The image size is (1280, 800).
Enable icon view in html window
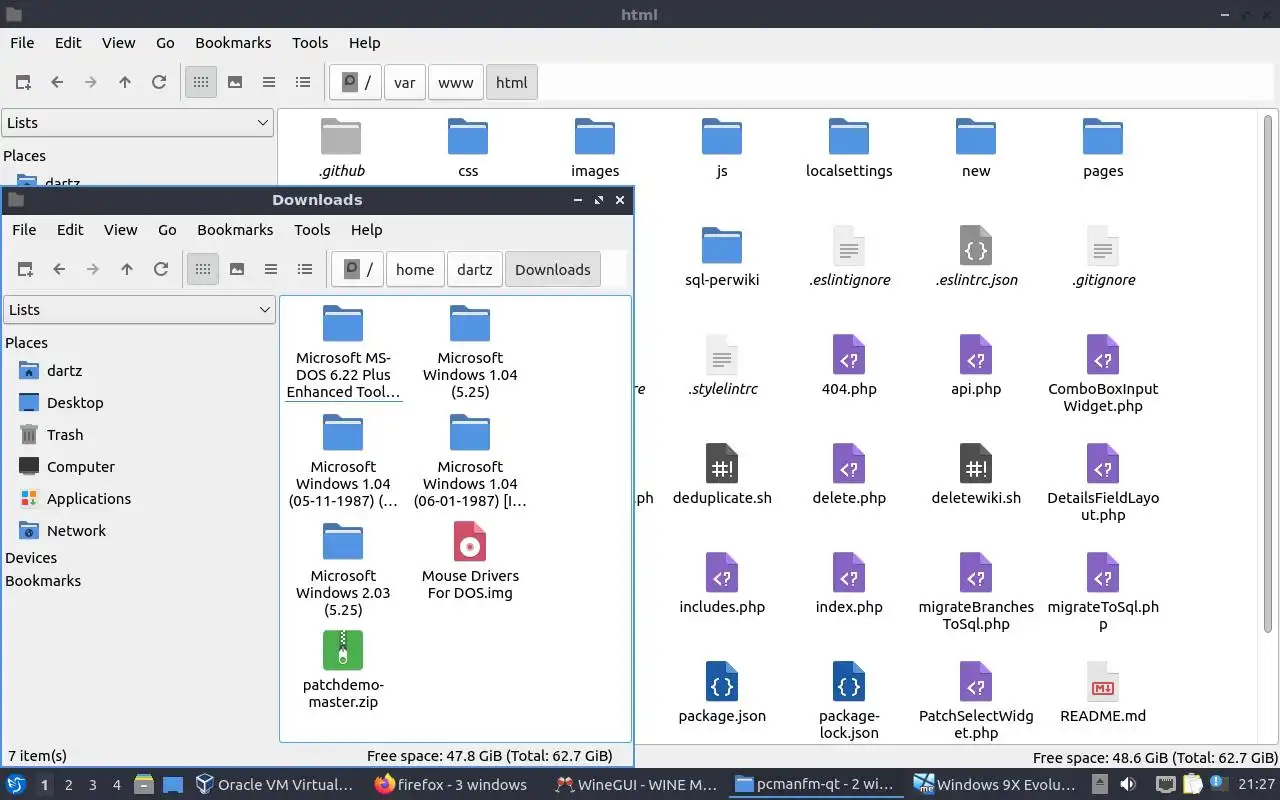[x=201, y=82]
